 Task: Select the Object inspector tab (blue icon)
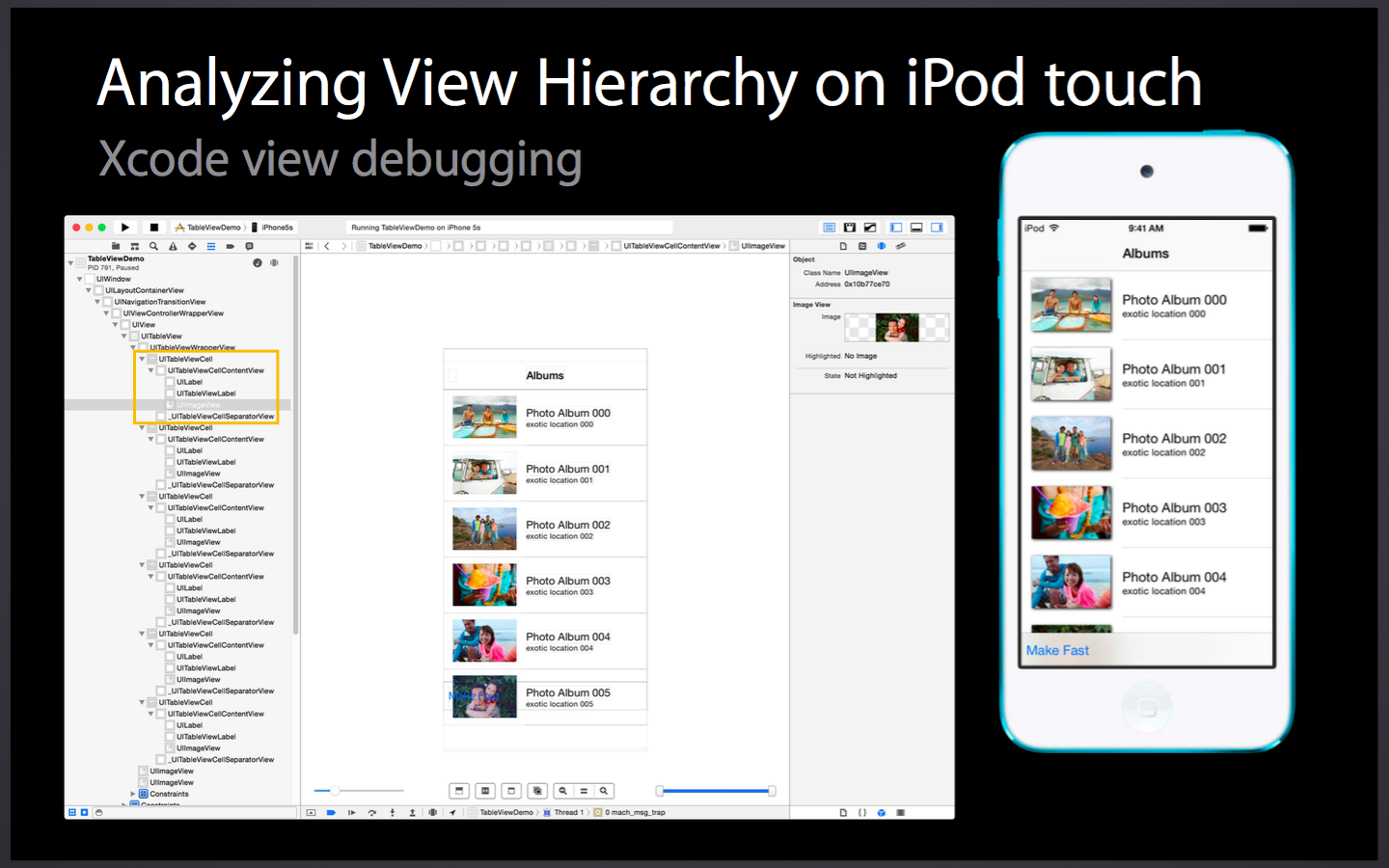(882, 246)
